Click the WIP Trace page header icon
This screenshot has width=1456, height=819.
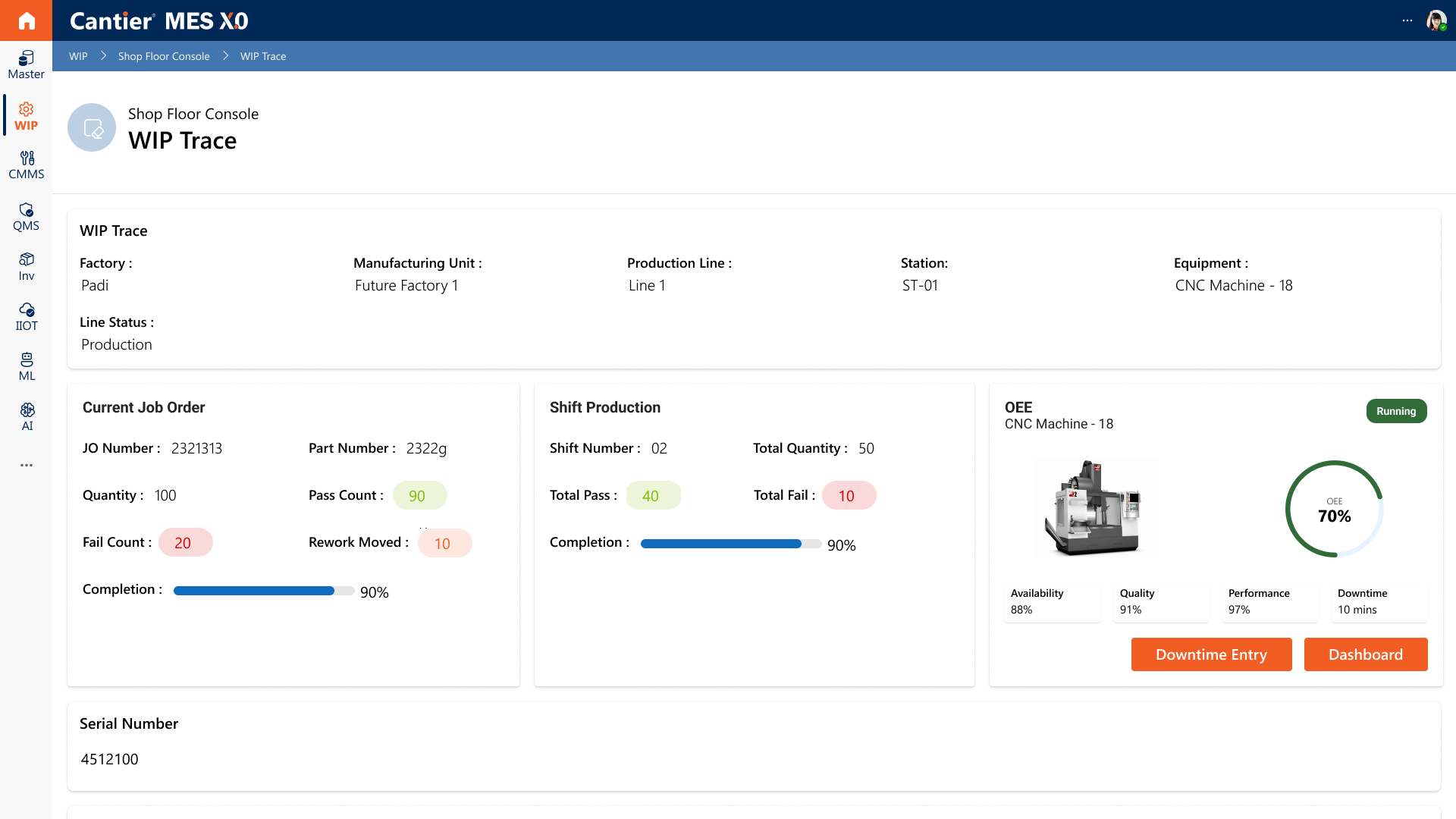tap(92, 127)
